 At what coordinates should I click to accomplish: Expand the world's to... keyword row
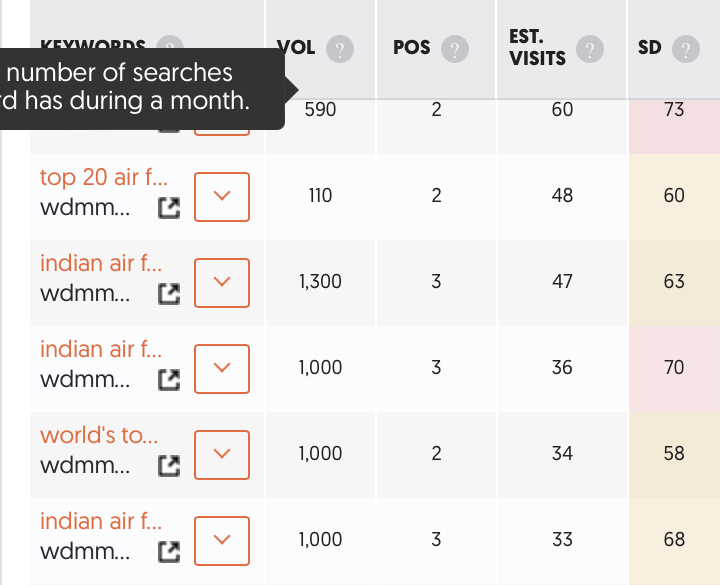pyautogui.click(x=222, y=455)
